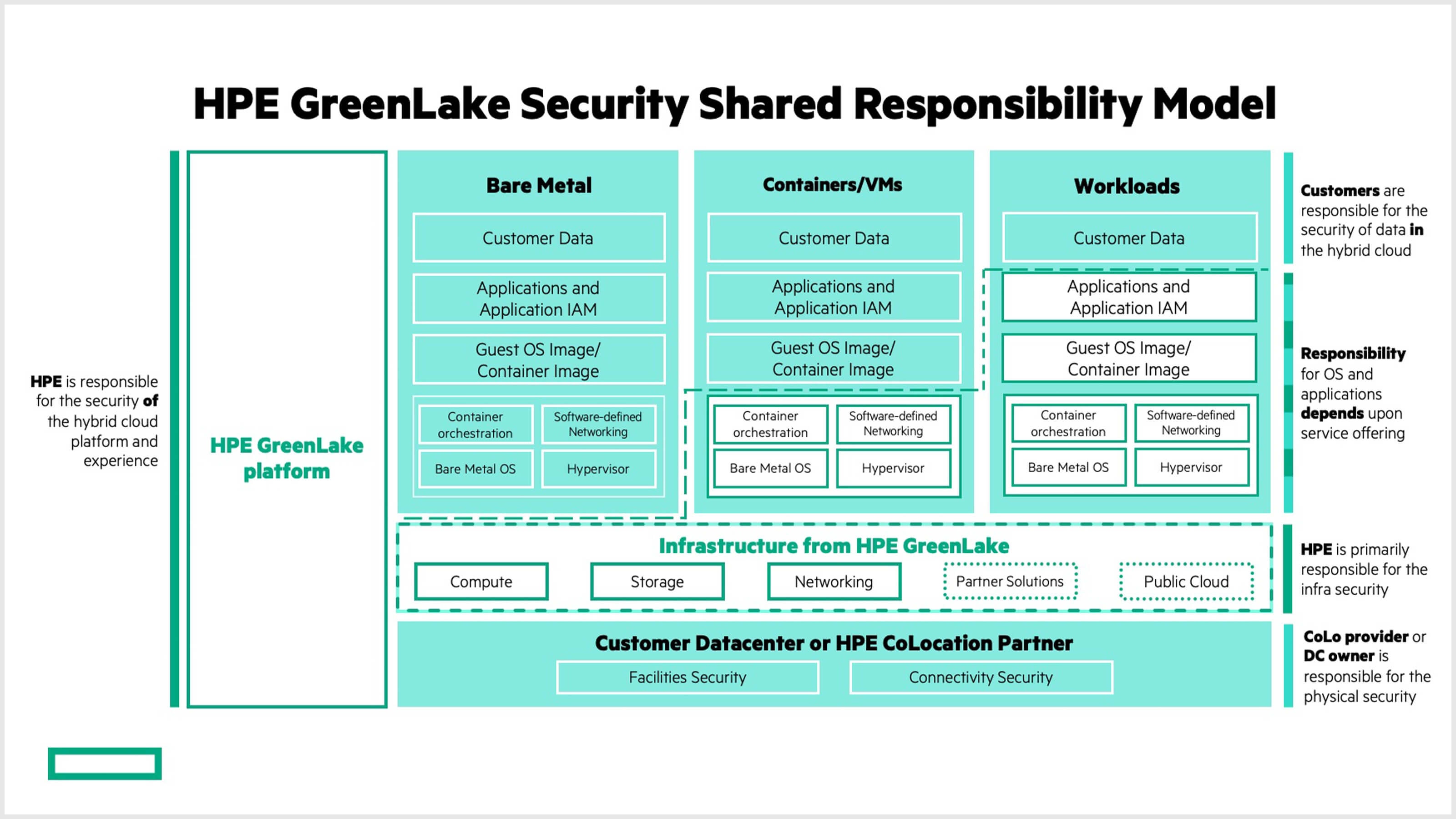
Task: Select 'Guest OS Image/Container Image' under Workloads
Action: point(1129,359)
